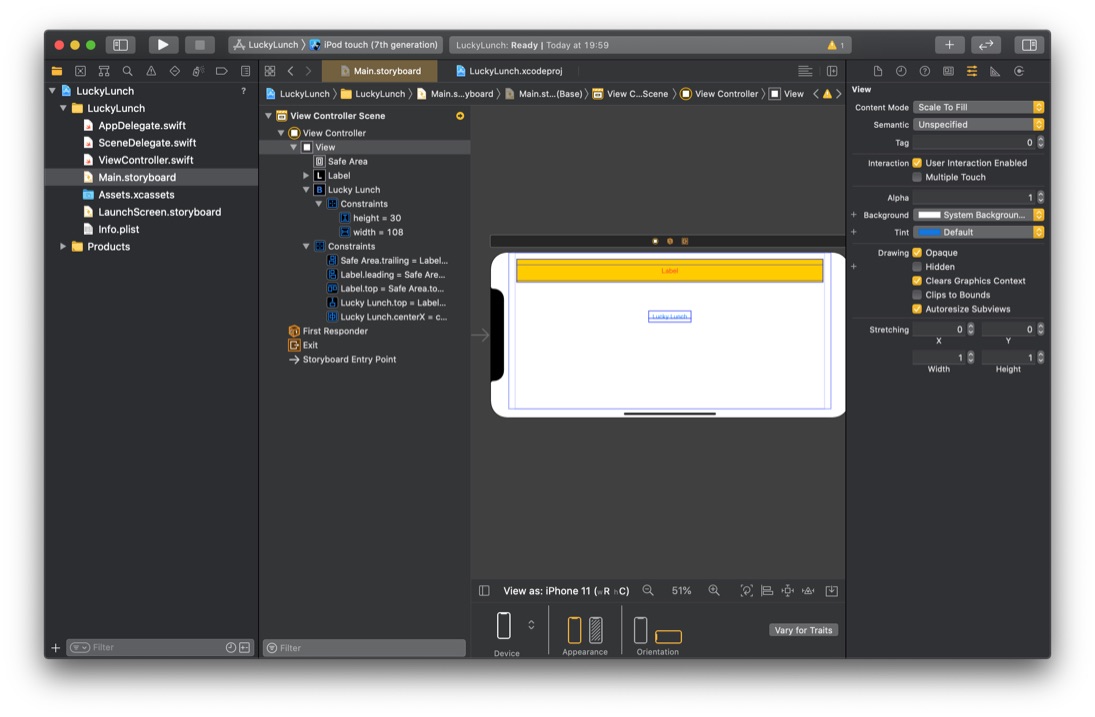Expand the Label item in outline

(x=306, y=175)
